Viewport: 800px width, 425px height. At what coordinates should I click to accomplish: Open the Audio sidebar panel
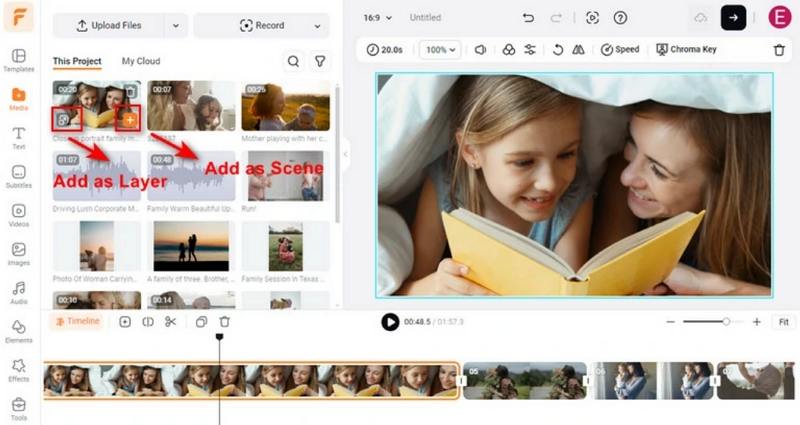pyautogui.click(x=18, y=293)
